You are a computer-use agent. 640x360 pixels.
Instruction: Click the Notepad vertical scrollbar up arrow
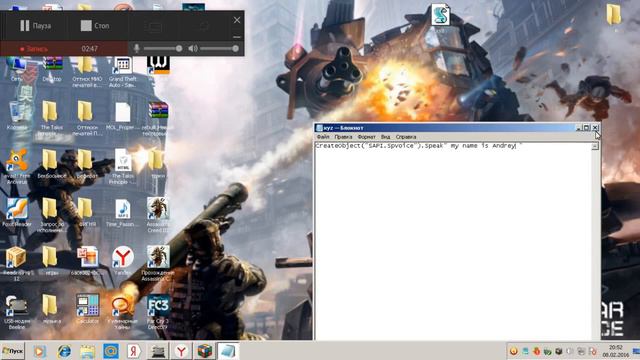click(595, 146)
